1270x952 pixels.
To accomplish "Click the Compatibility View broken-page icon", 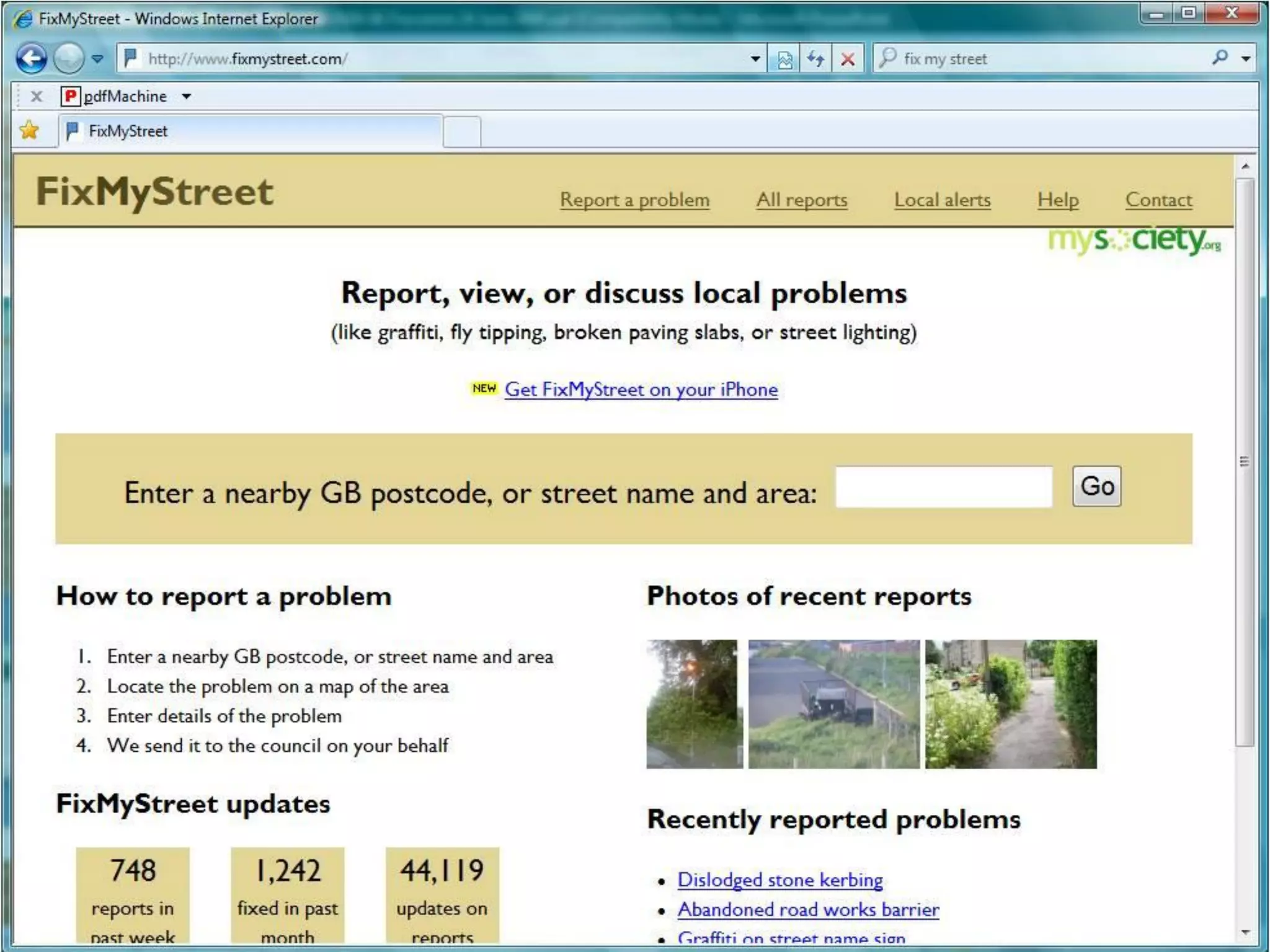I will point(784,59).
